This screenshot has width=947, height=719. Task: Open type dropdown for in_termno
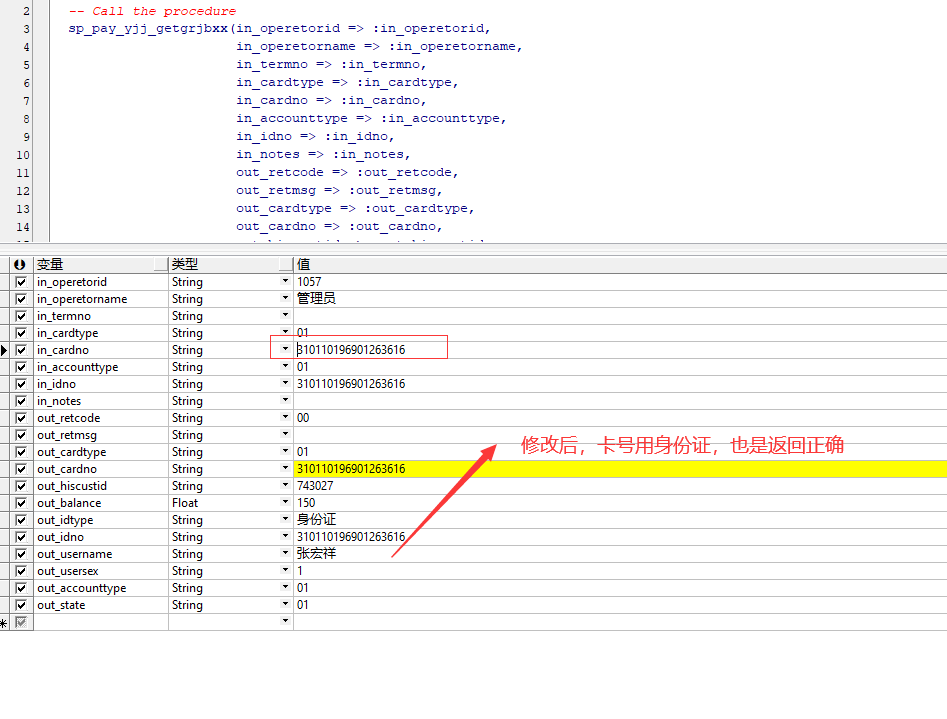tap(285, 315)
